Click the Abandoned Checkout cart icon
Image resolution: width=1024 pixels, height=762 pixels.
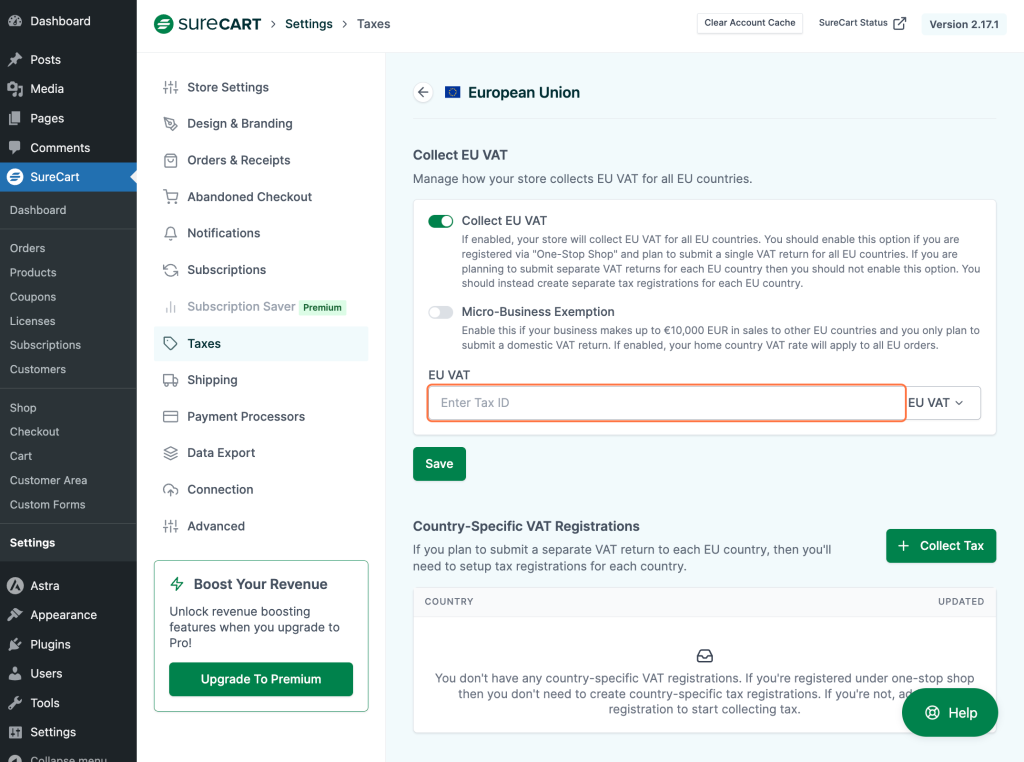coord(170,197)
